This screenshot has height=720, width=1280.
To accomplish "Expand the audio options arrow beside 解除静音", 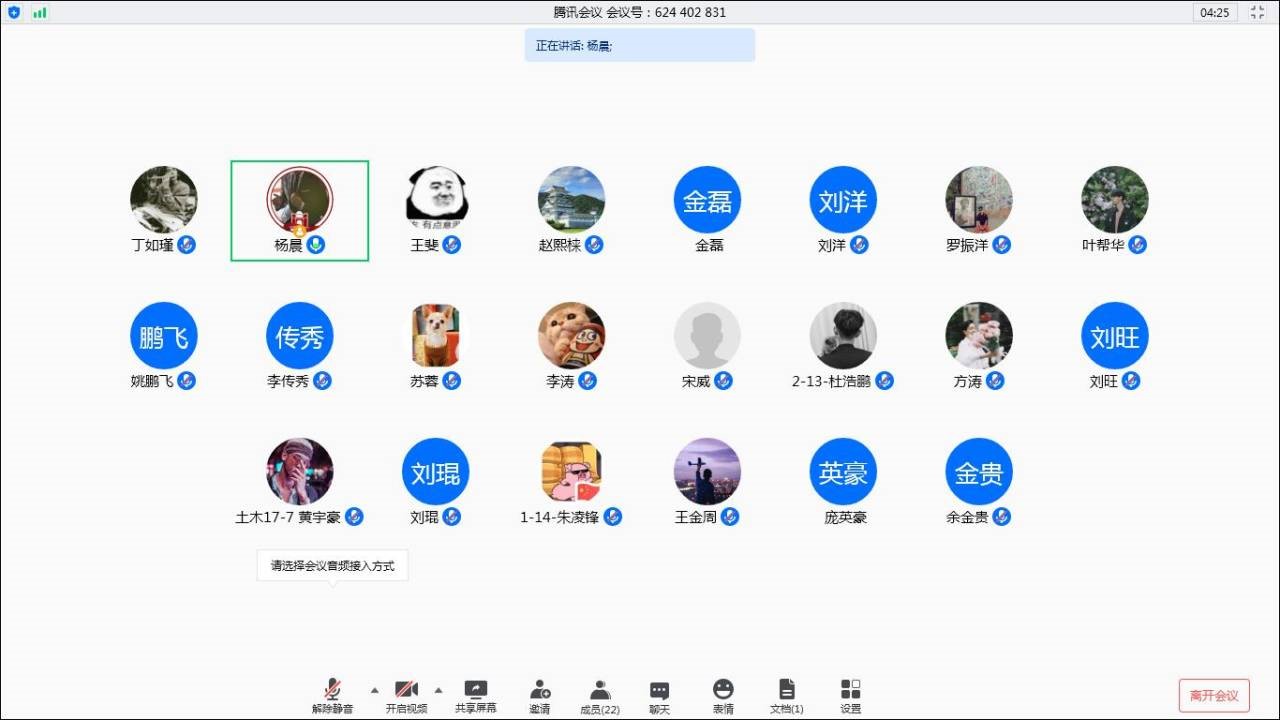I will (x=375, y=689).
